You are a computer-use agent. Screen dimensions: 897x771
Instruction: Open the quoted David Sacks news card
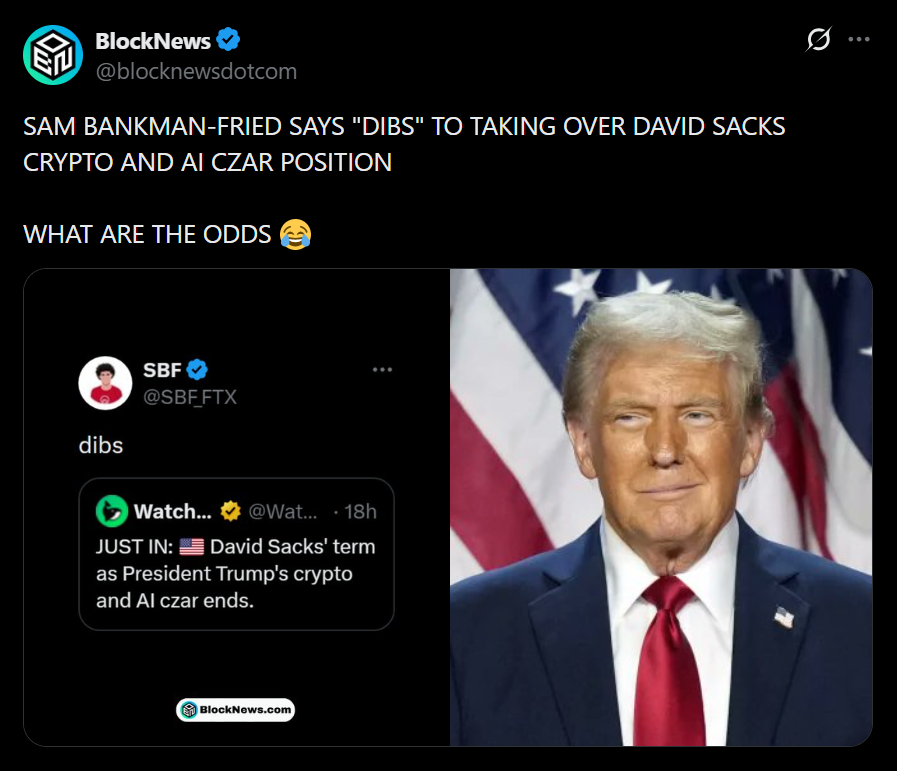(x=236, y=575)
